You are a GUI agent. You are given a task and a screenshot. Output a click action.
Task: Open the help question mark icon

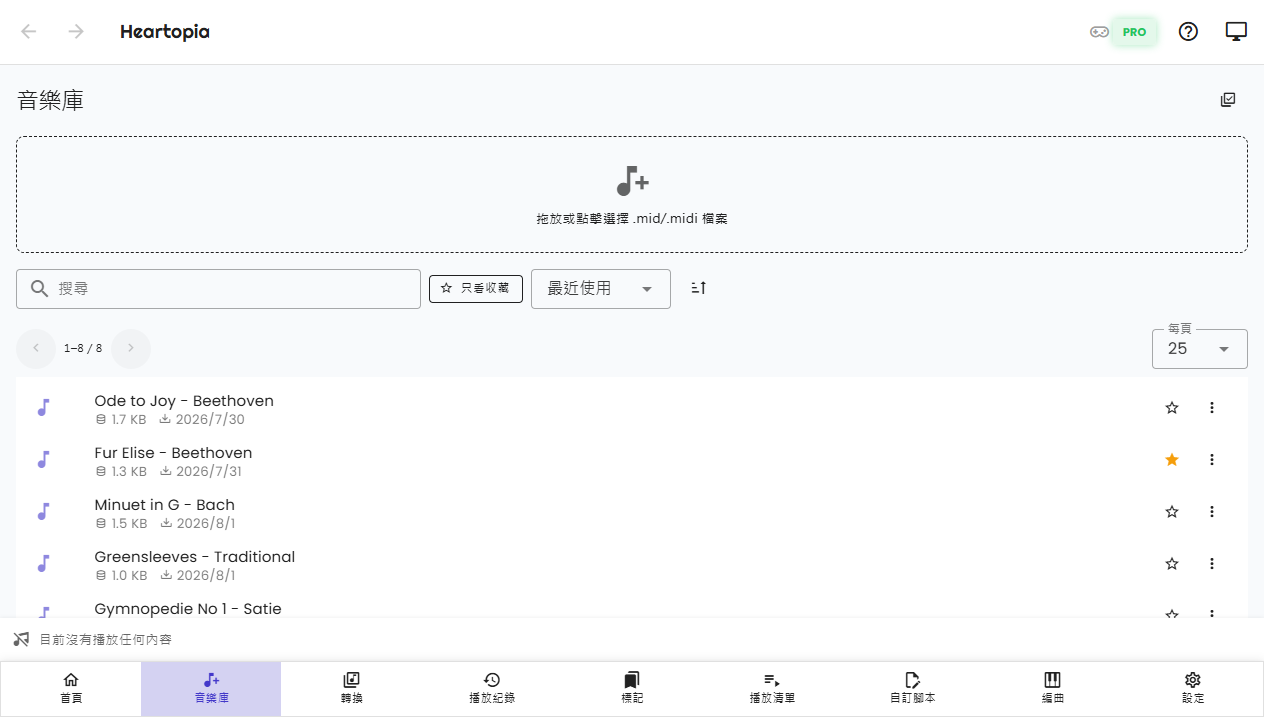(1188, 32)
